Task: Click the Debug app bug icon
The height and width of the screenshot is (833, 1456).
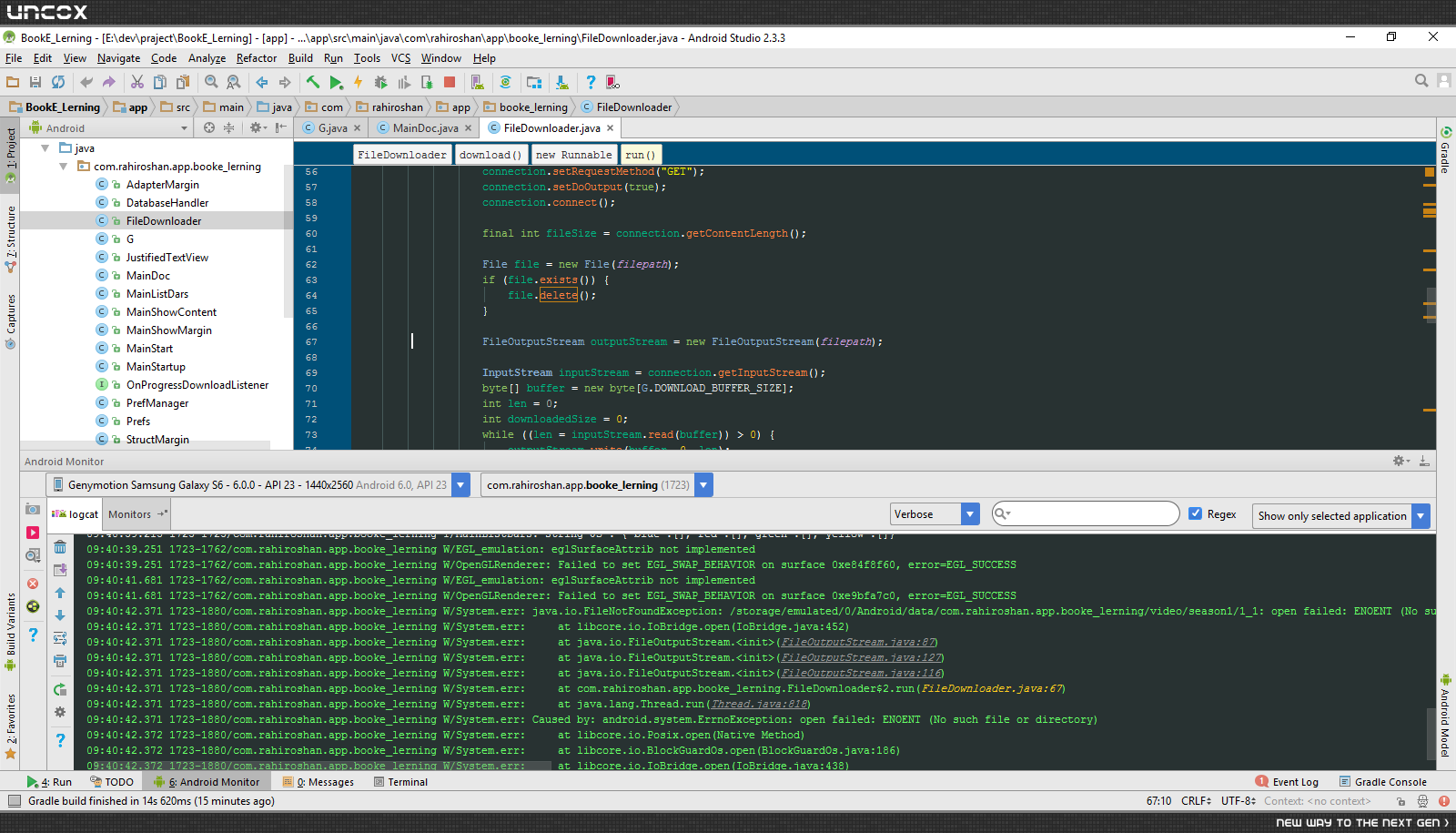Action: tap(381, 82)
